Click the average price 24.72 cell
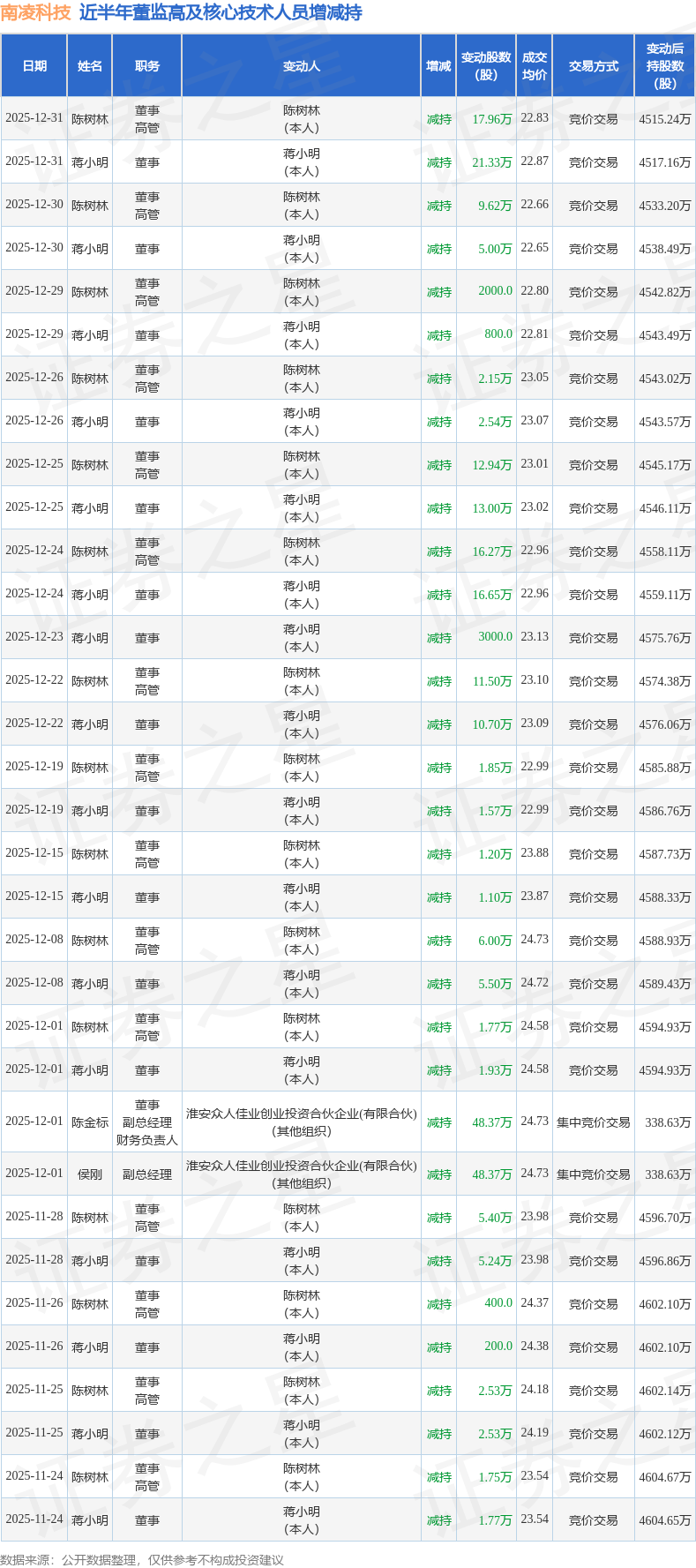 point(535,983)
